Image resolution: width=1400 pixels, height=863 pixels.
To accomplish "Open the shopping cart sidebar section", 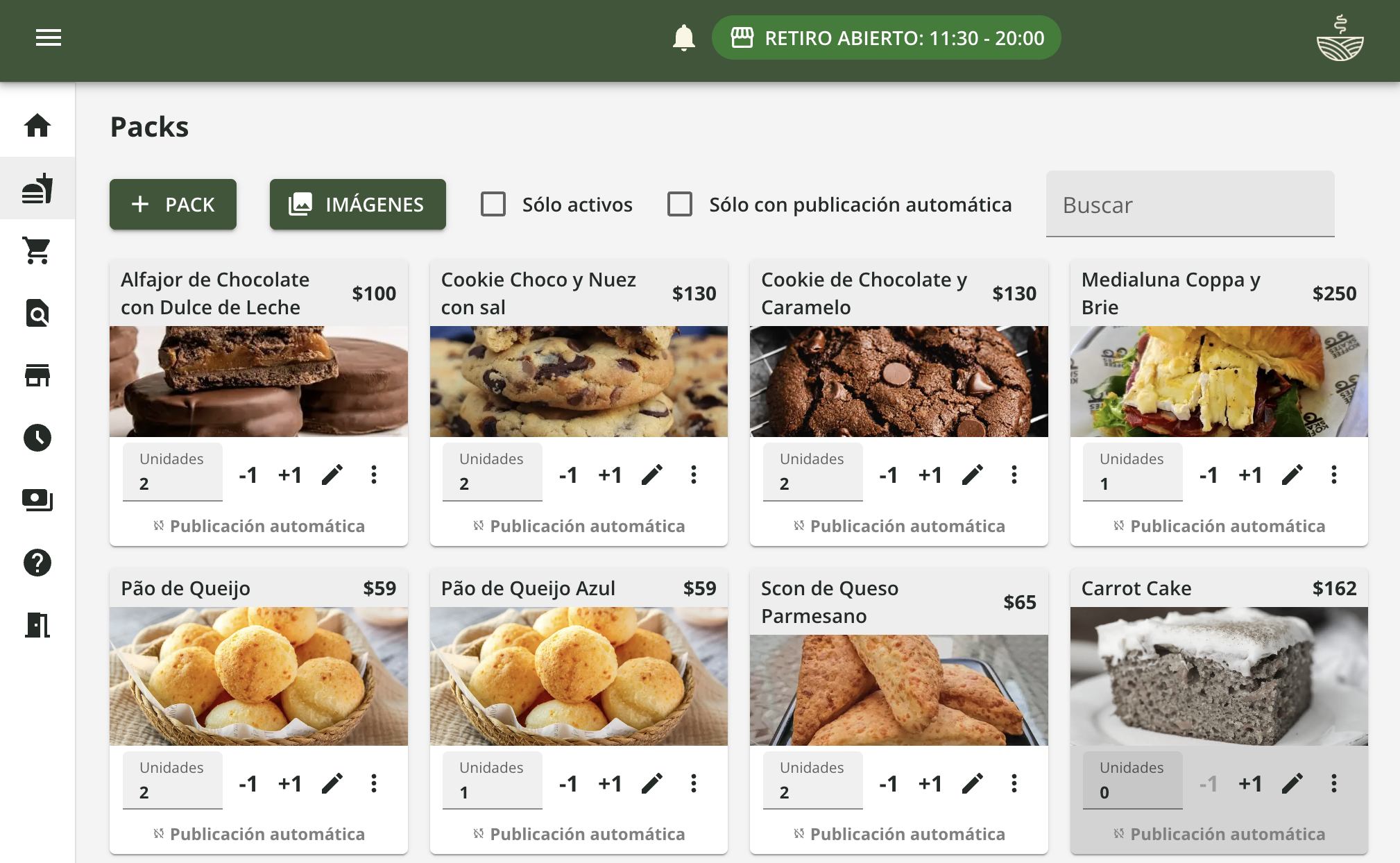I will [x=37, y=250].
